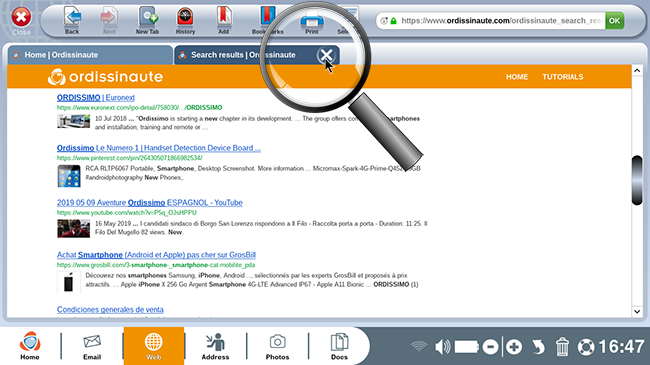Open the euronext.com green URL
Screen dimensions: 650x365
click(x=139, y=107)
